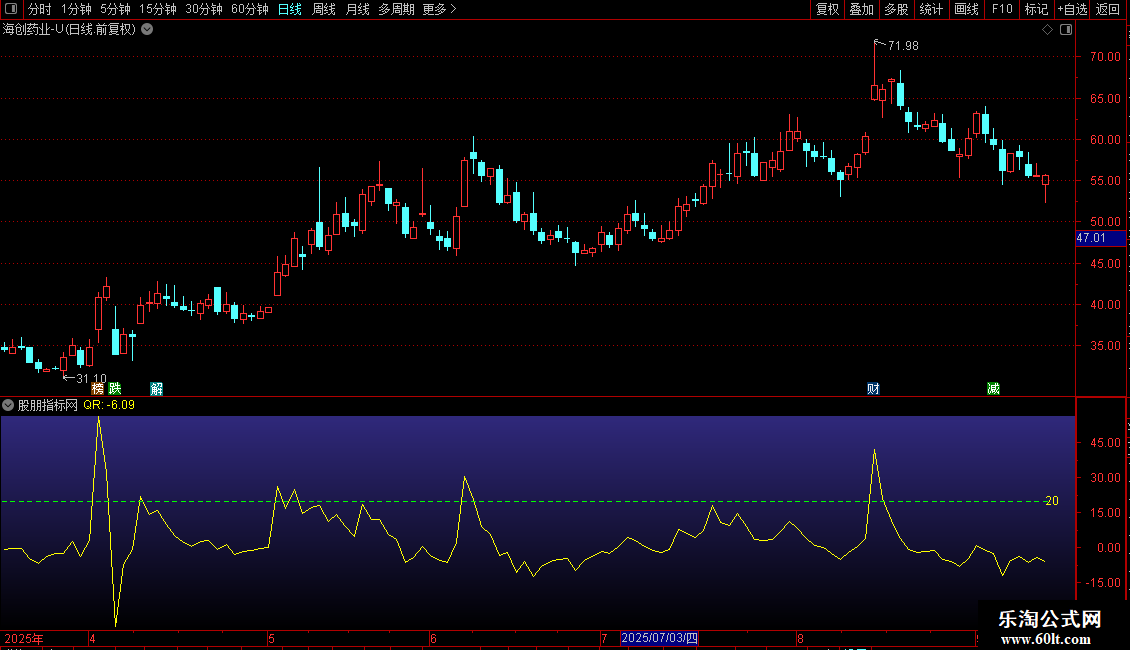Click the 20 reference line label

[x=1051, y=501]
